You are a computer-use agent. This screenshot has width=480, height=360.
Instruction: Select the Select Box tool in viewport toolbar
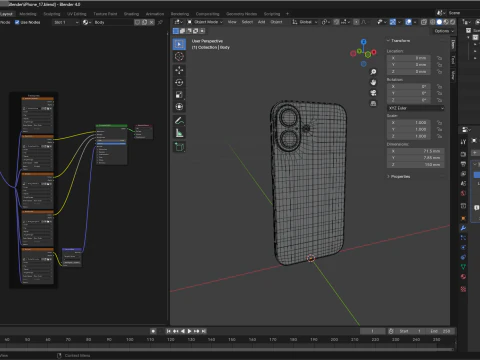coord(179,44)
